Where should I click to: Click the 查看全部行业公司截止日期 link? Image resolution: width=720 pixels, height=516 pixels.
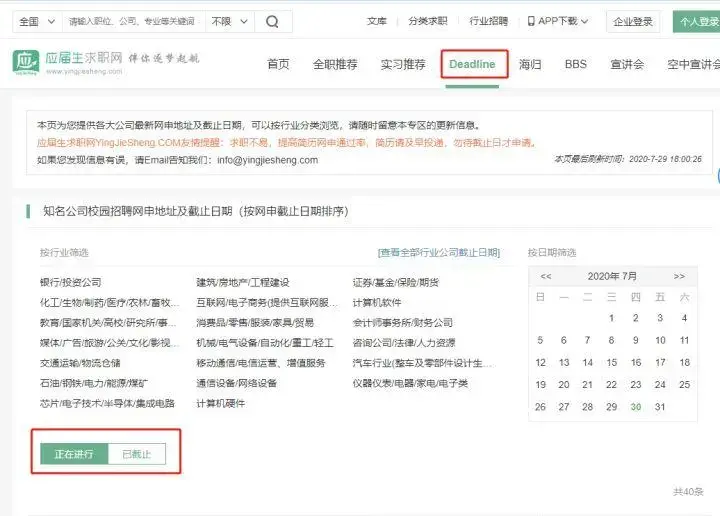439,252
